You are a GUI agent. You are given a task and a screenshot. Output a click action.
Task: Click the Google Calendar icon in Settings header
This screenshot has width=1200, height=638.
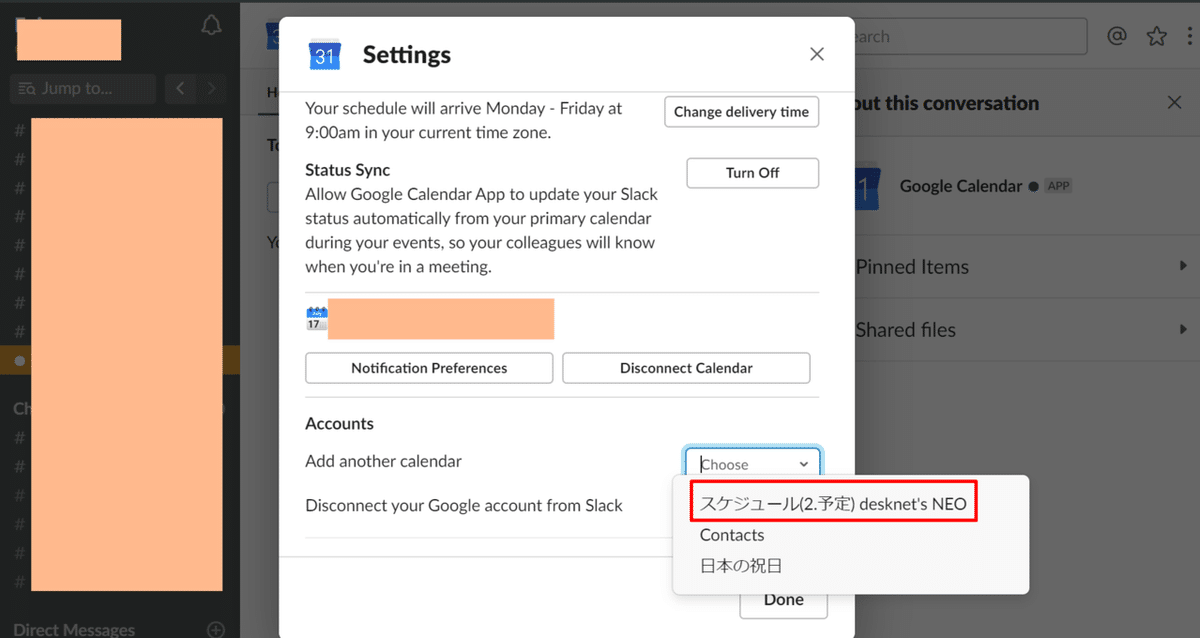(324, 55)
